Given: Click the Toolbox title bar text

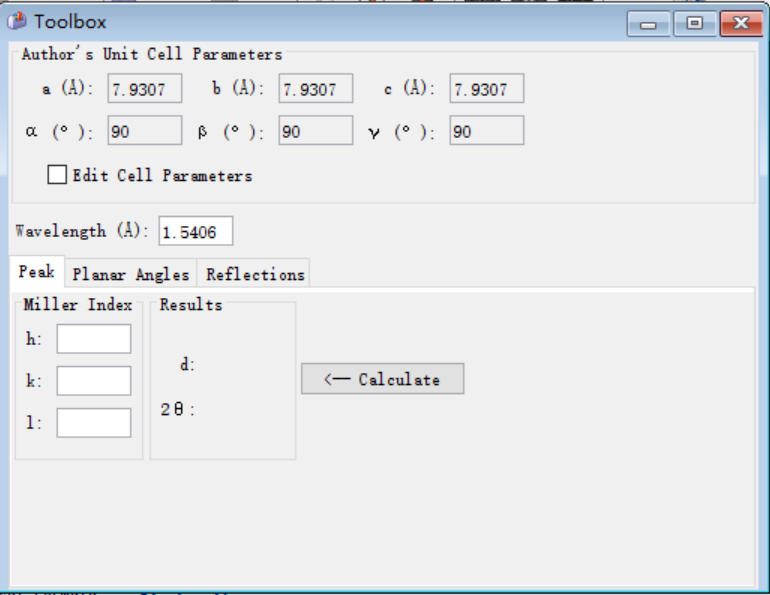Looking at the screenshot, I should (70, 22).
